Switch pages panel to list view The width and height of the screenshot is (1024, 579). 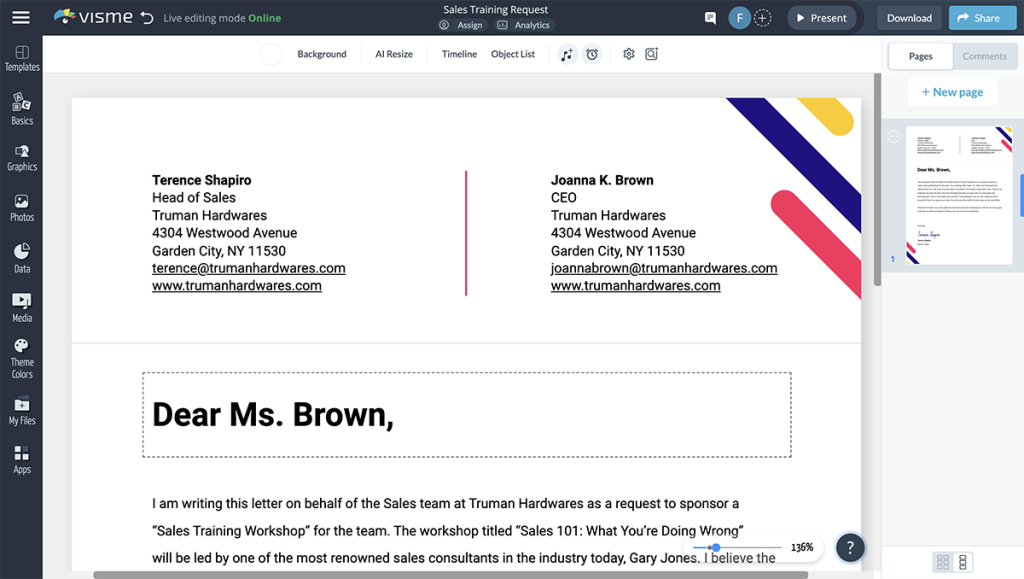click(963, 563)
